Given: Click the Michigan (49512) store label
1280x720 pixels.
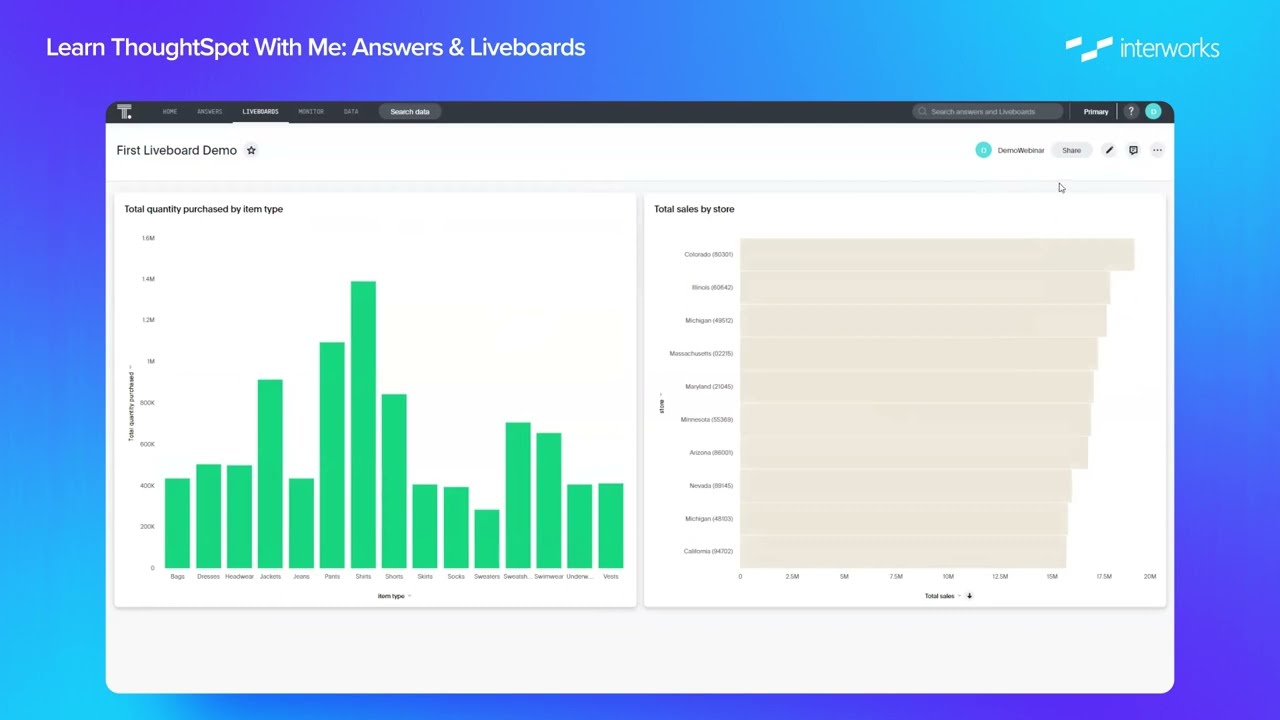Looking at the screenshot, I should [709, 320].
